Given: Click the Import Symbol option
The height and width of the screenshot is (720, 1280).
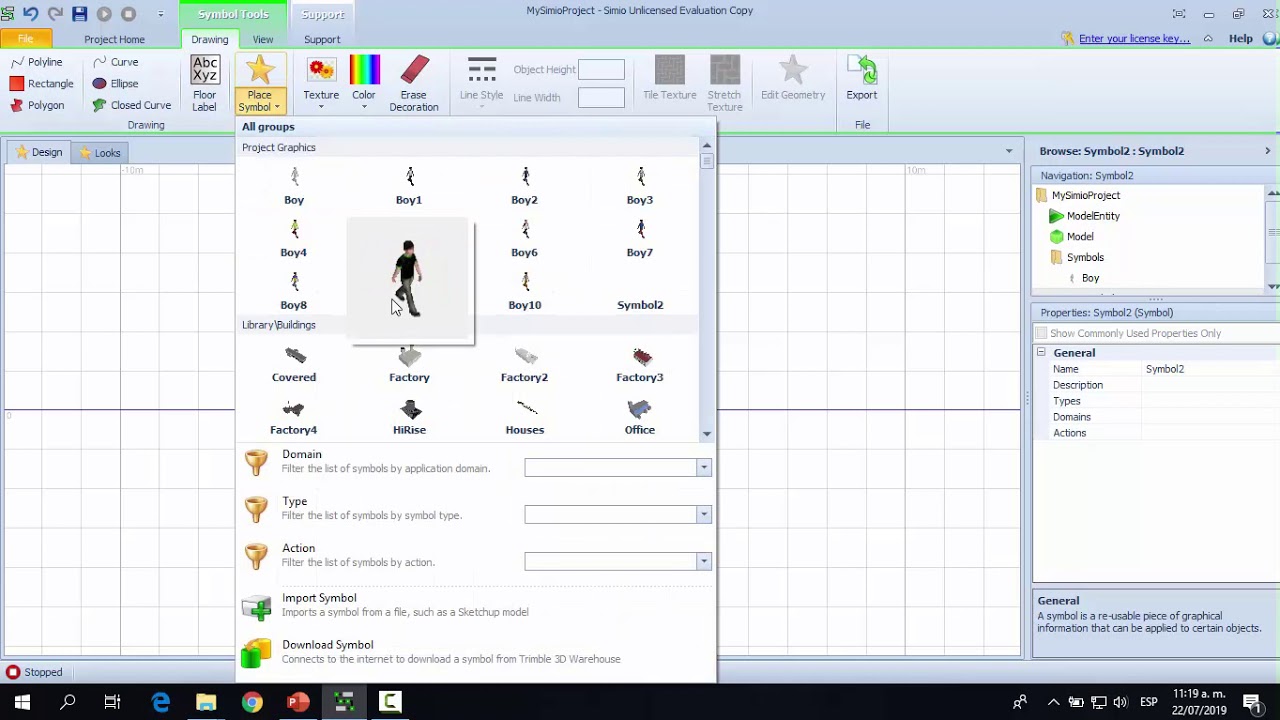Looking at the screenshot, I should point(477,605).
